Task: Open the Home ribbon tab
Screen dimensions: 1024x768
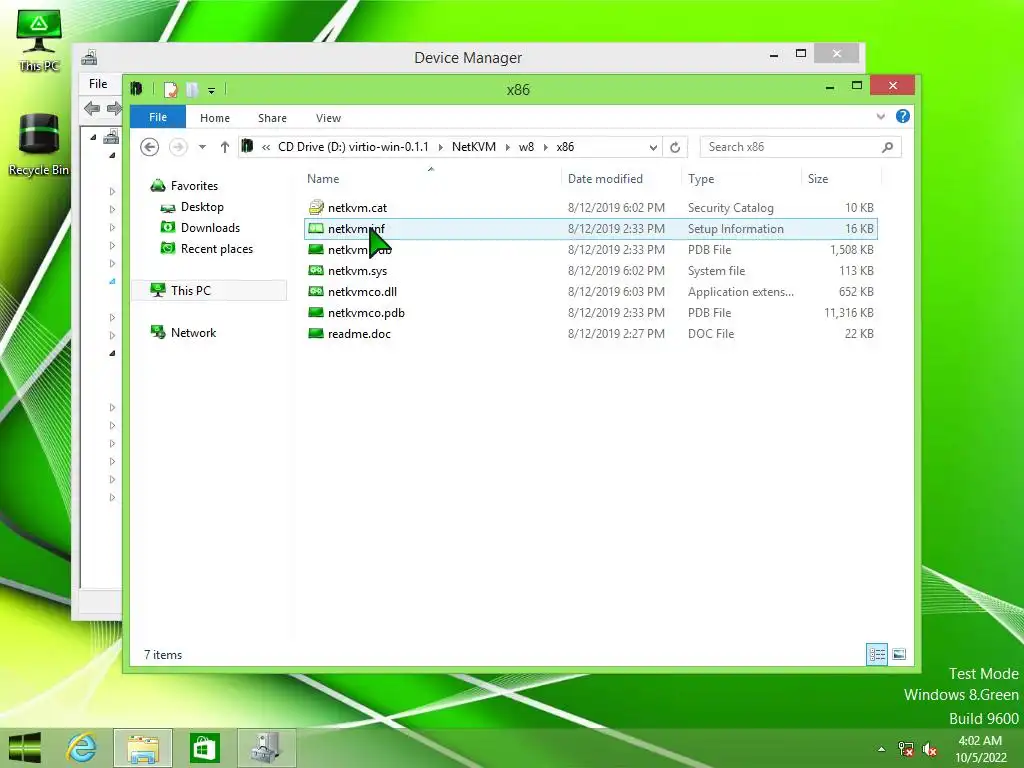Action: 215,118
